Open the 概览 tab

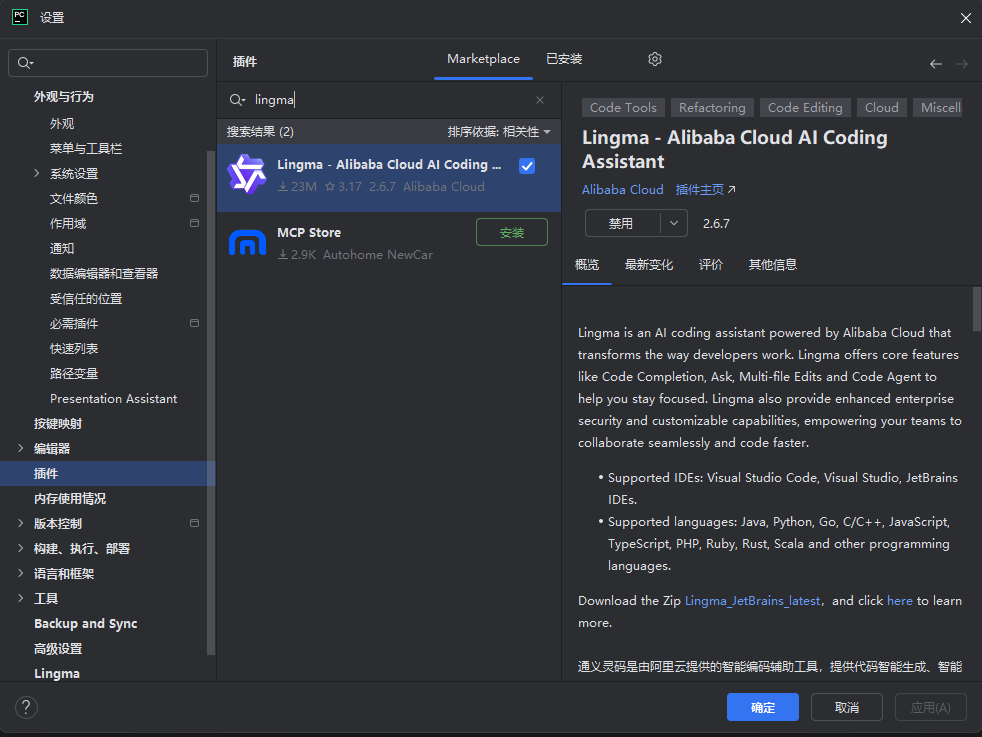(587, 265)
